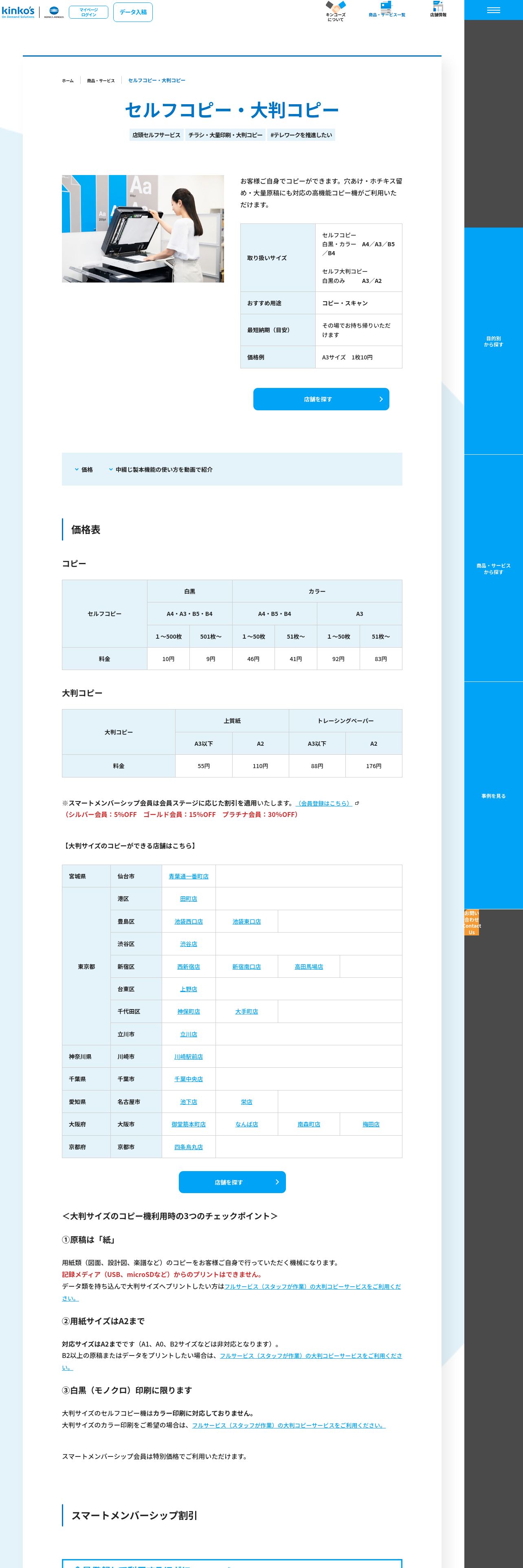This screenshot has width=523, height=1568.
Task: Open 神保町店 store link
Action: 189,1012
